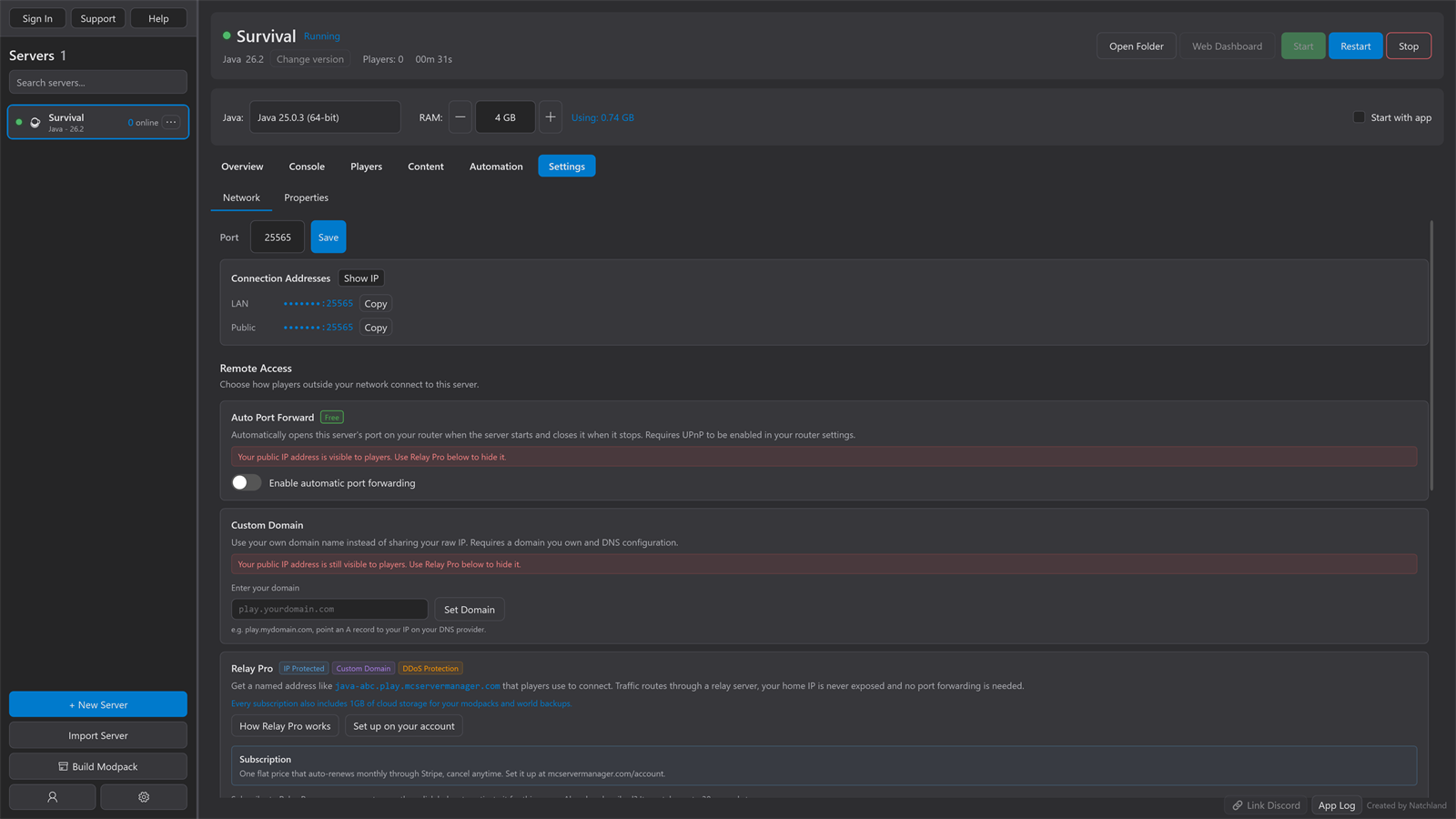Stop the Survival server

pyautogui.click(x=1408, y=46)
